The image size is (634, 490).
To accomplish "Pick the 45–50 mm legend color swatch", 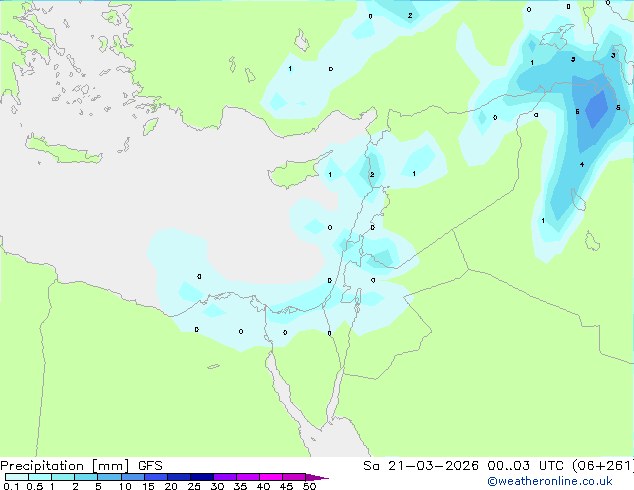I will pyautogui.click(x=294, y=477).
